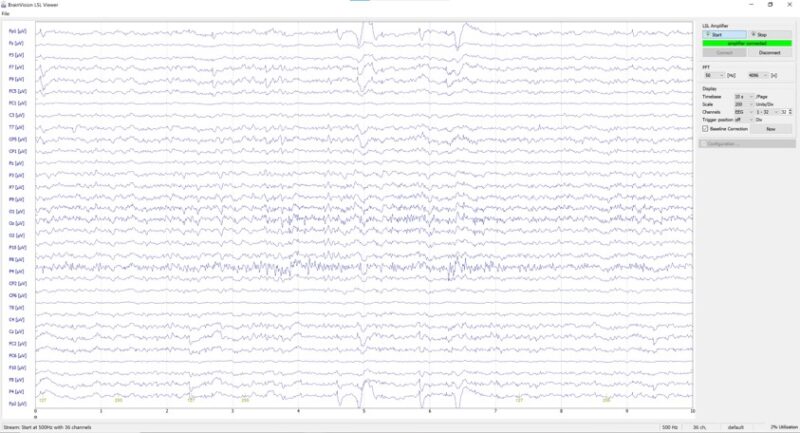
Task: Click the 8 second mark on the time axis
Action: 561,411
